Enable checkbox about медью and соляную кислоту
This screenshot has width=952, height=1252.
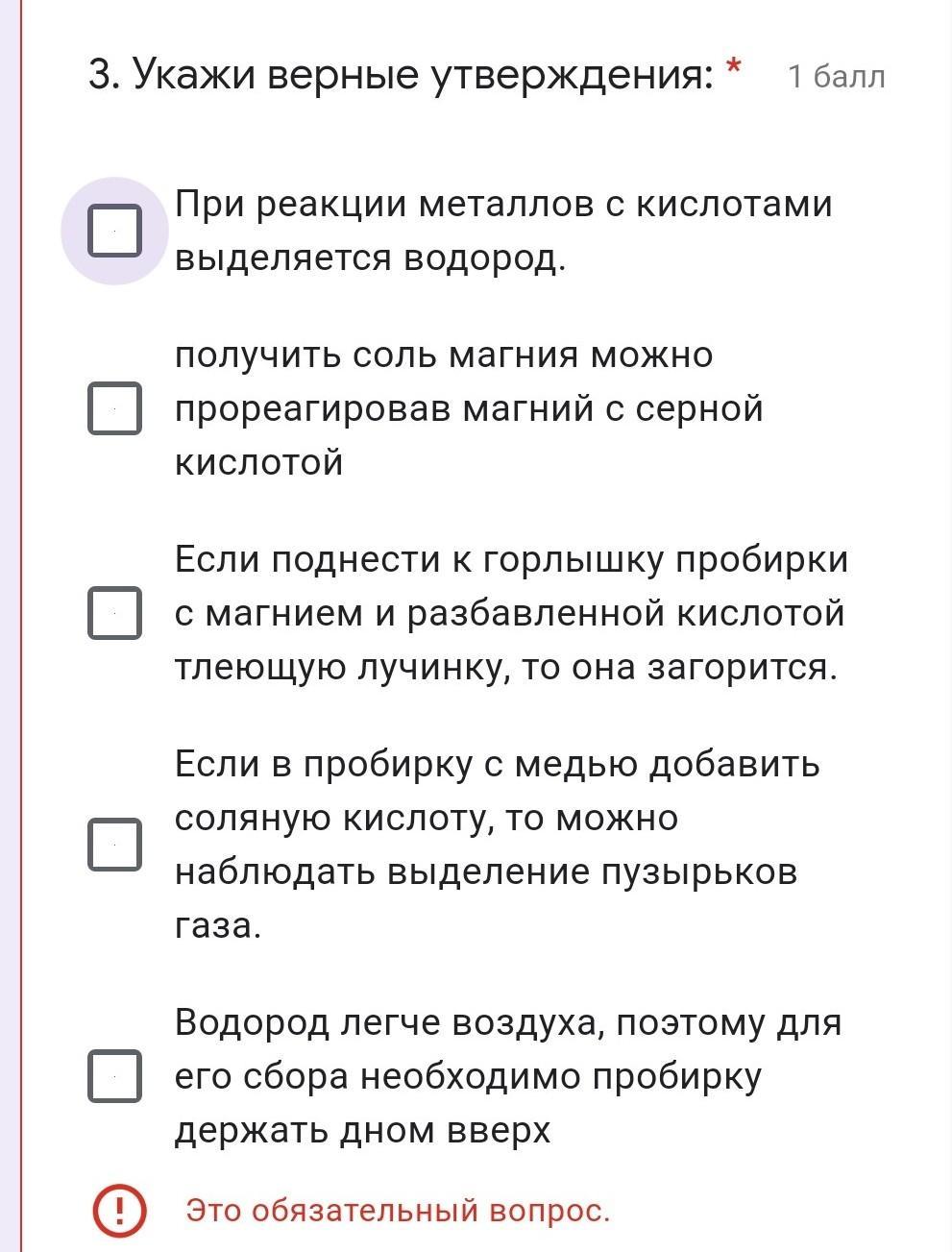coord(115,845)
